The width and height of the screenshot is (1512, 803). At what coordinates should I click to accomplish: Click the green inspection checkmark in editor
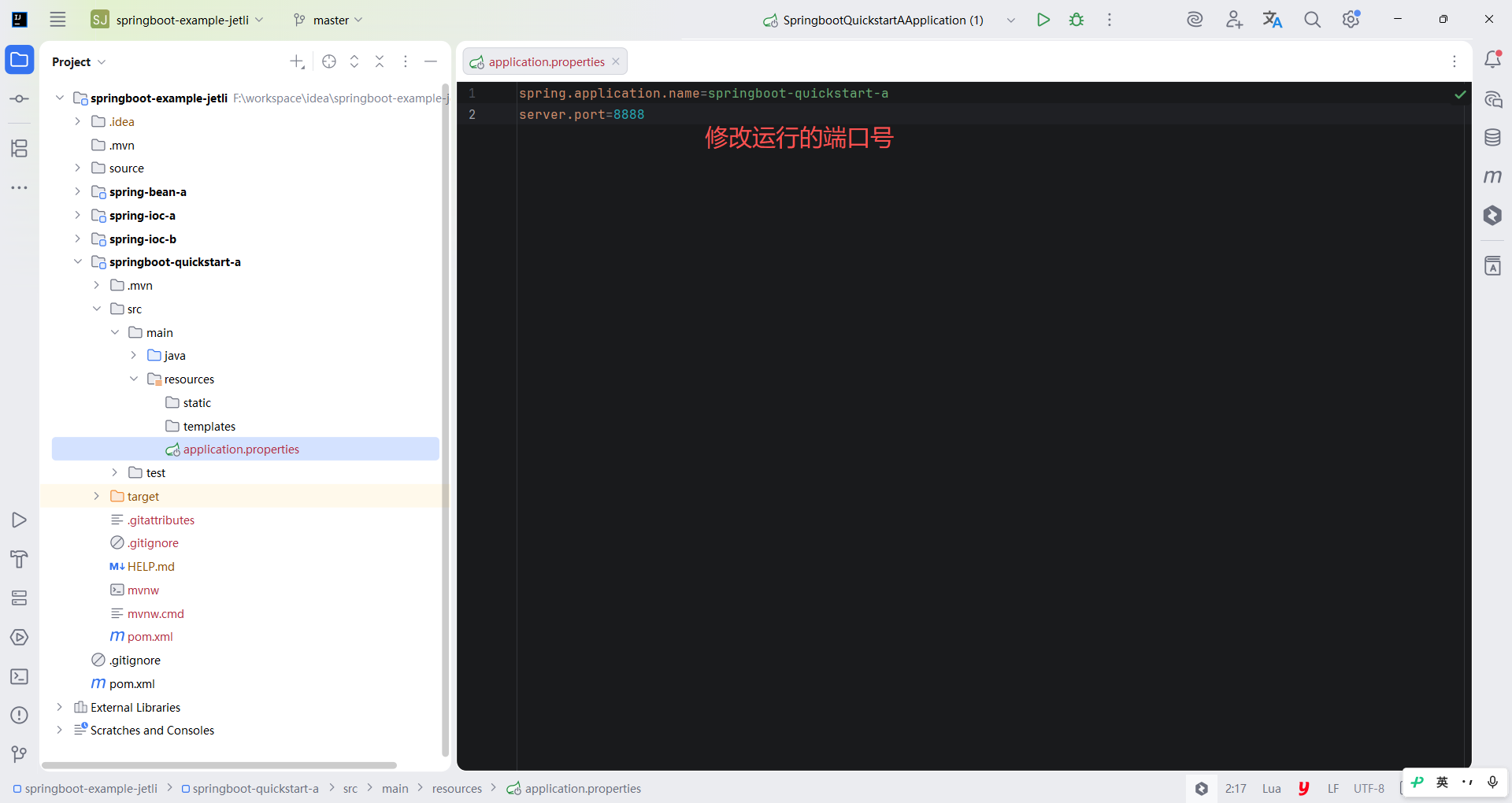(x=1460, y=94)
